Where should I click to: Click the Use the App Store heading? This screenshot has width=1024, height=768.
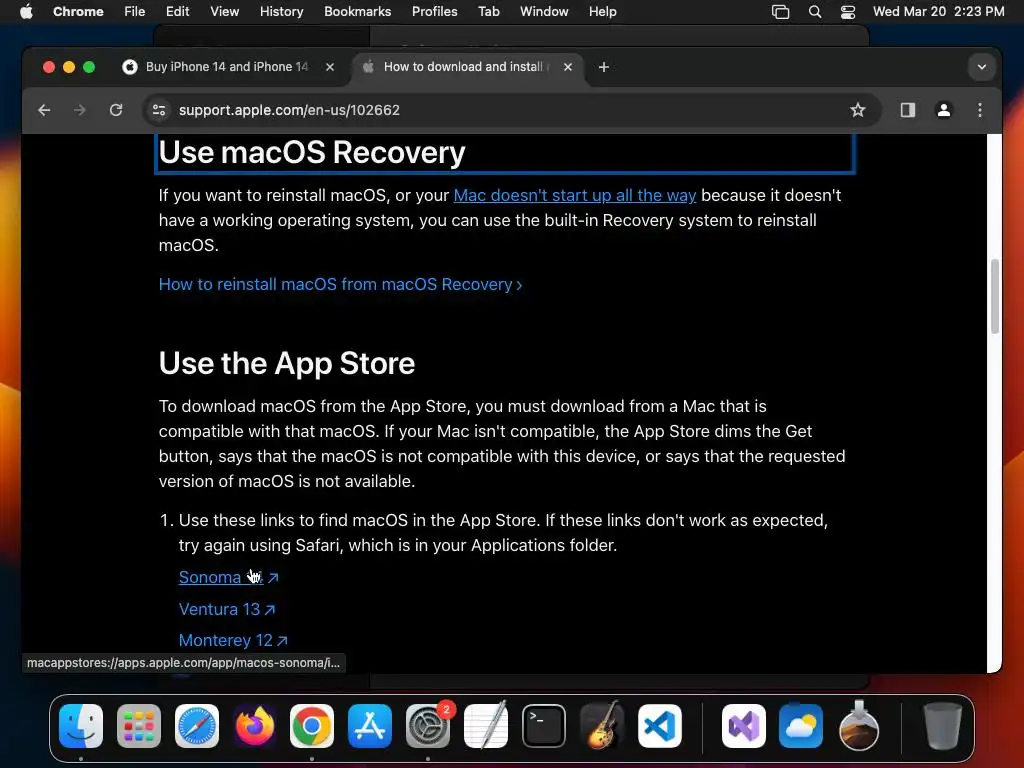click(287, 363)
